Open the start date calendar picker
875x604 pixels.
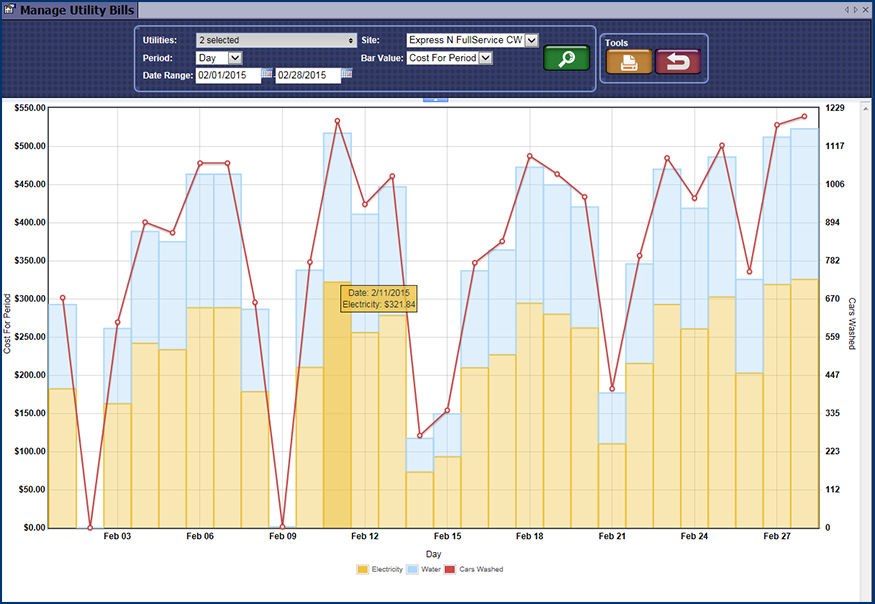click(x=267, y=75)
